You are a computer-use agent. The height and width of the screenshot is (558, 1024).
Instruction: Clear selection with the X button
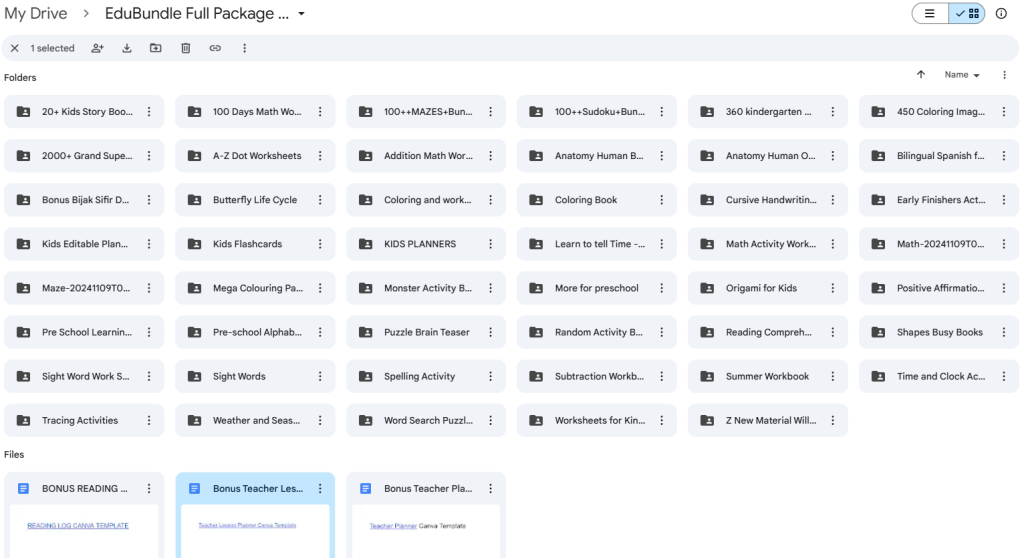(14, 48)
